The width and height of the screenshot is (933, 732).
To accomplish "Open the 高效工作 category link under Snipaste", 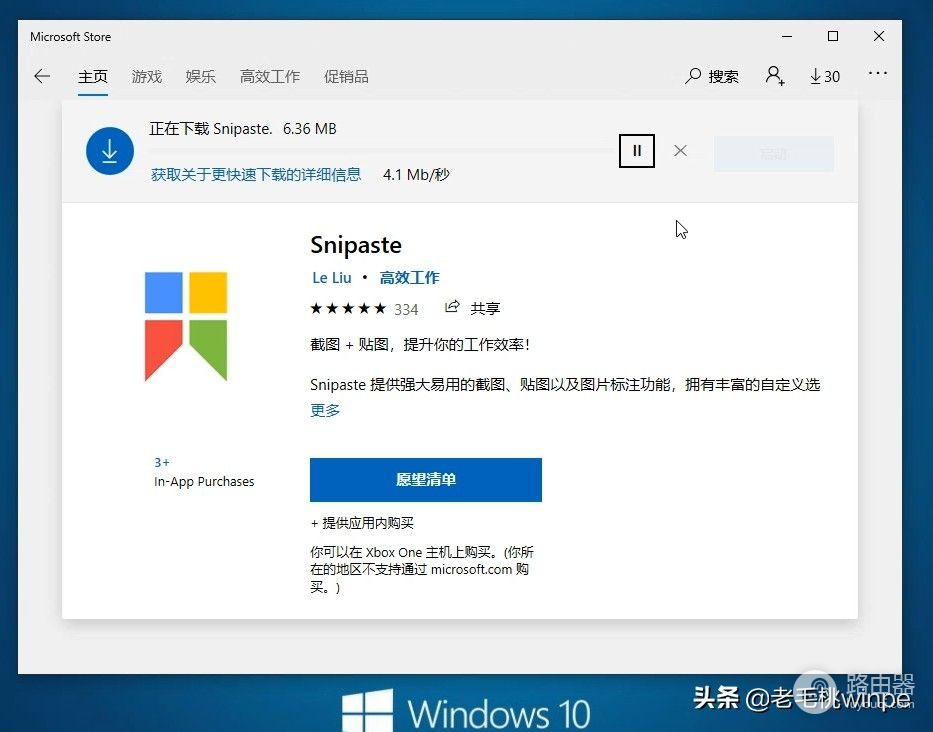I will click(409, 278).
